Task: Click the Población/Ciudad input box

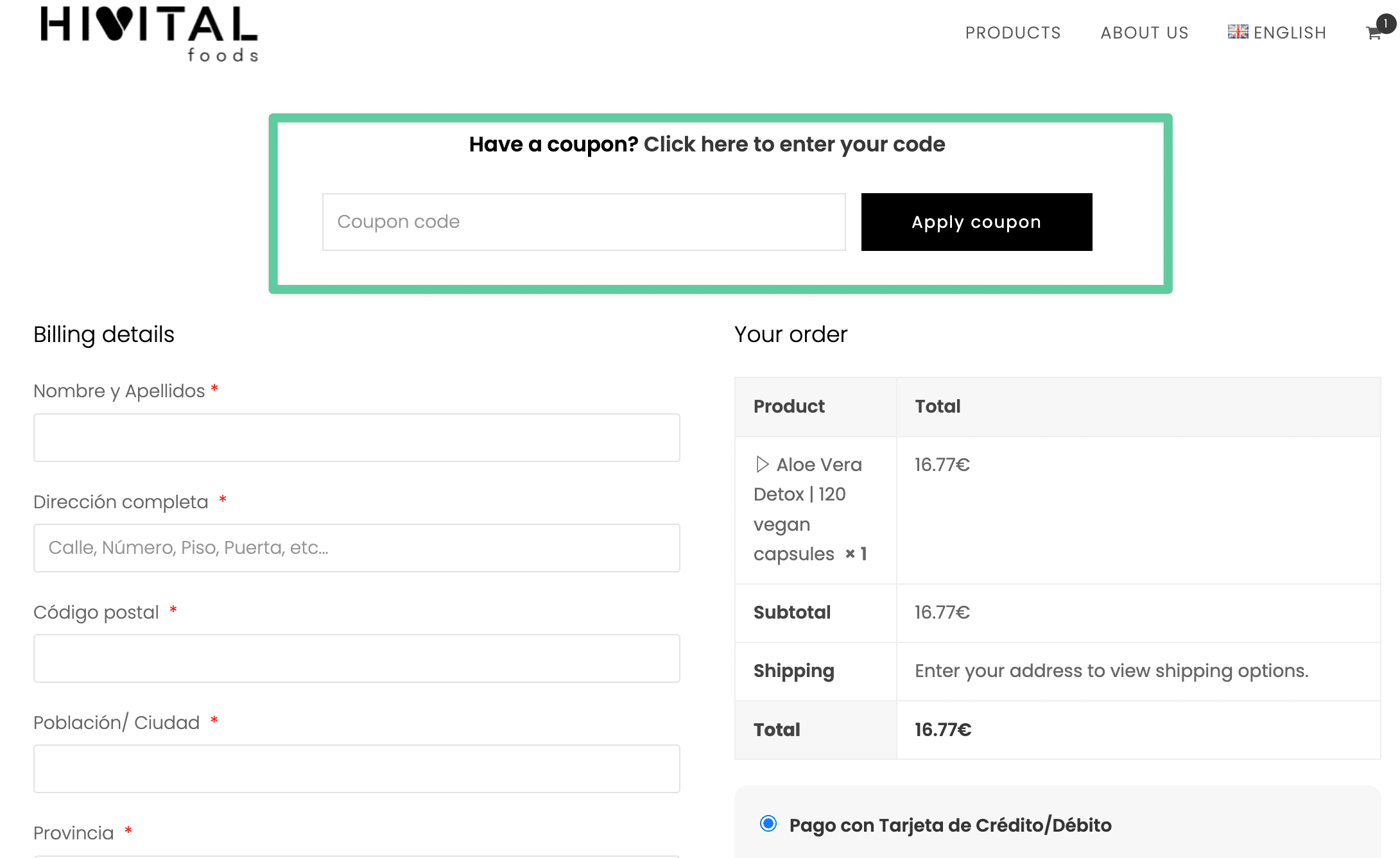Action: pyautogui.click(x=356, y=769)
